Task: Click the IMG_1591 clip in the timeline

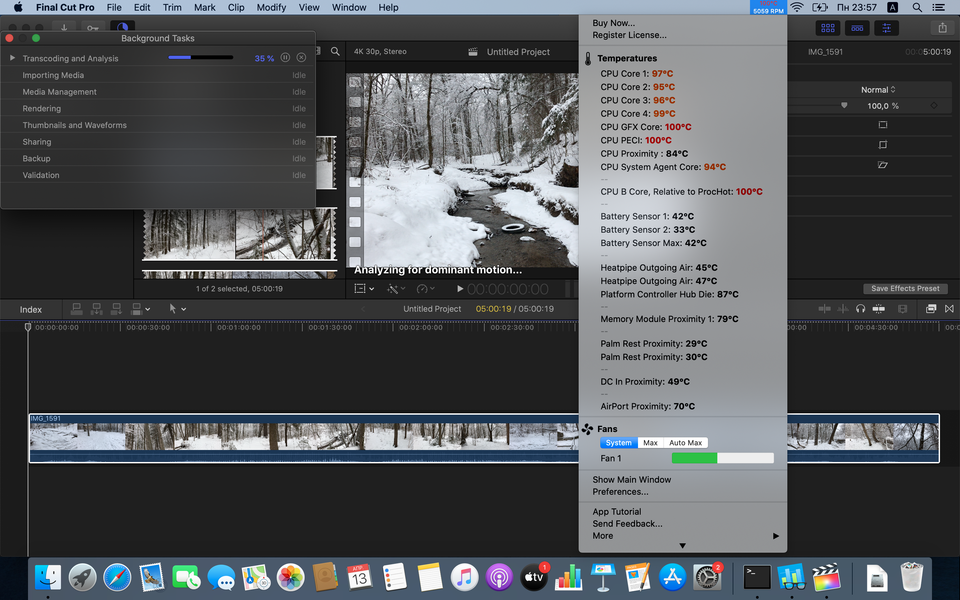Action: coord(300,438)
